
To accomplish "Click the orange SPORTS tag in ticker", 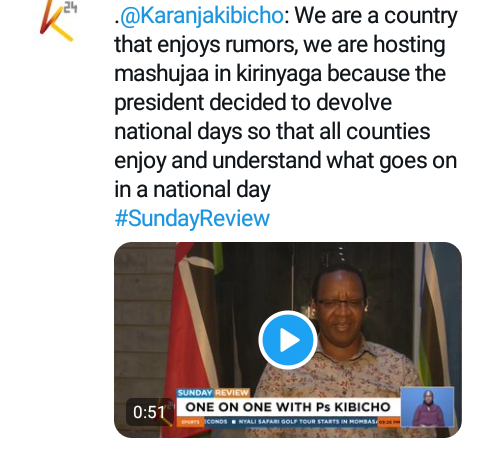I will tap(190, 422).
